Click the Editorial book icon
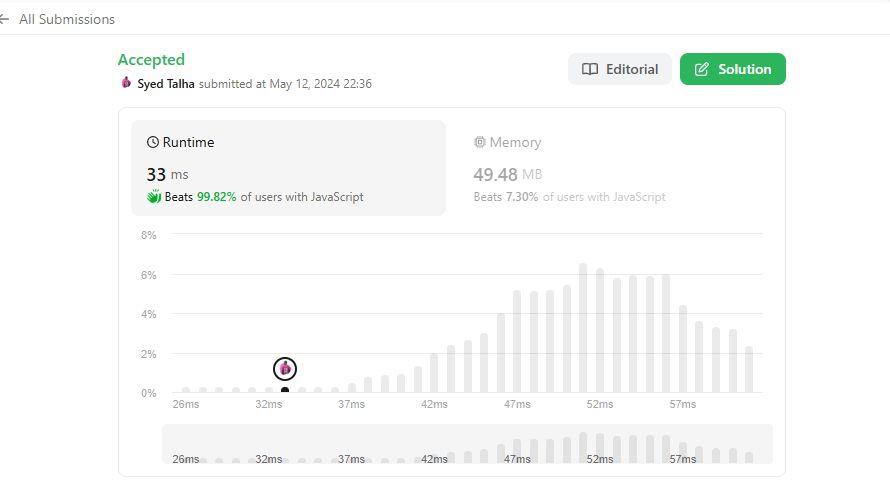Viewport: 890px width, 480px height. tap(590, 69)
